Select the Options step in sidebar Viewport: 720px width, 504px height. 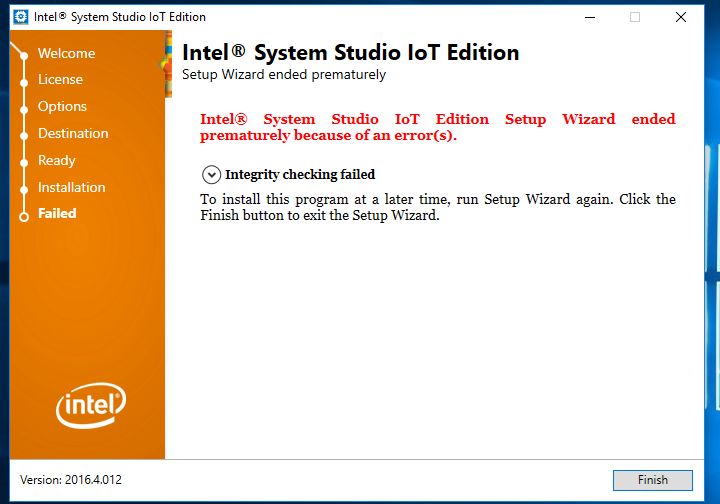click(62, 106)
